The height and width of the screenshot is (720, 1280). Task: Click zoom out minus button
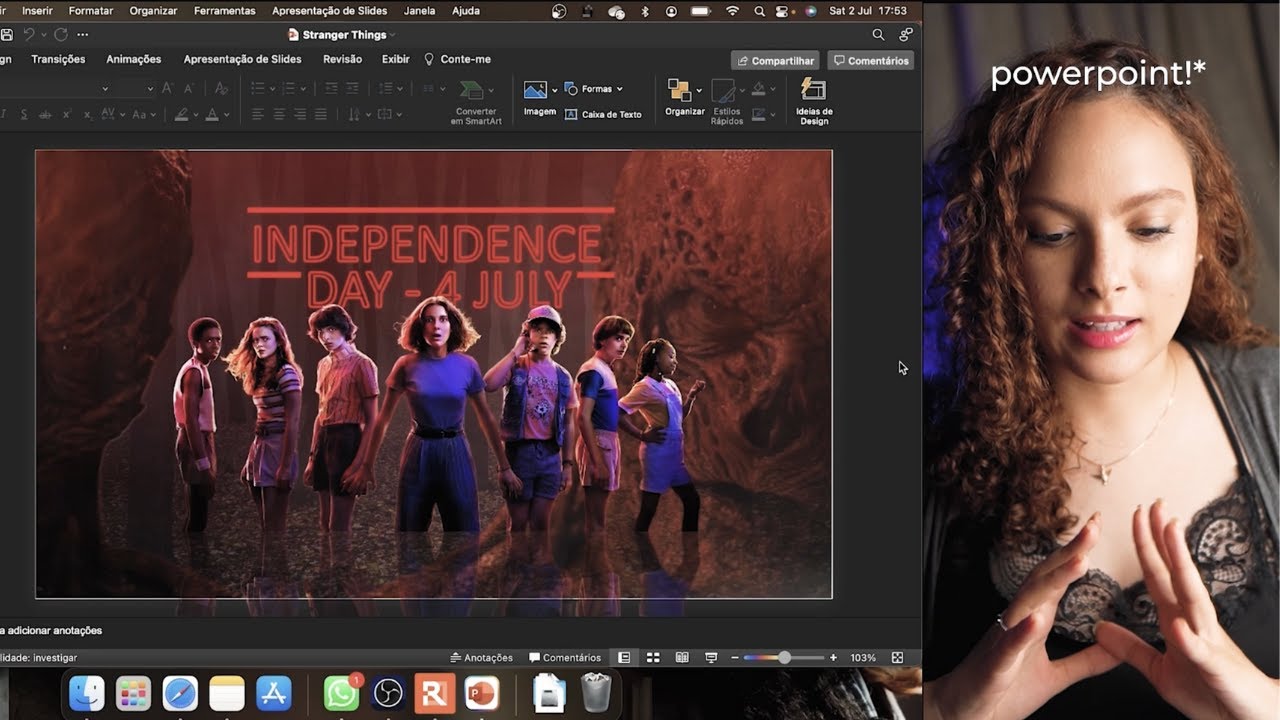(735, 658)
